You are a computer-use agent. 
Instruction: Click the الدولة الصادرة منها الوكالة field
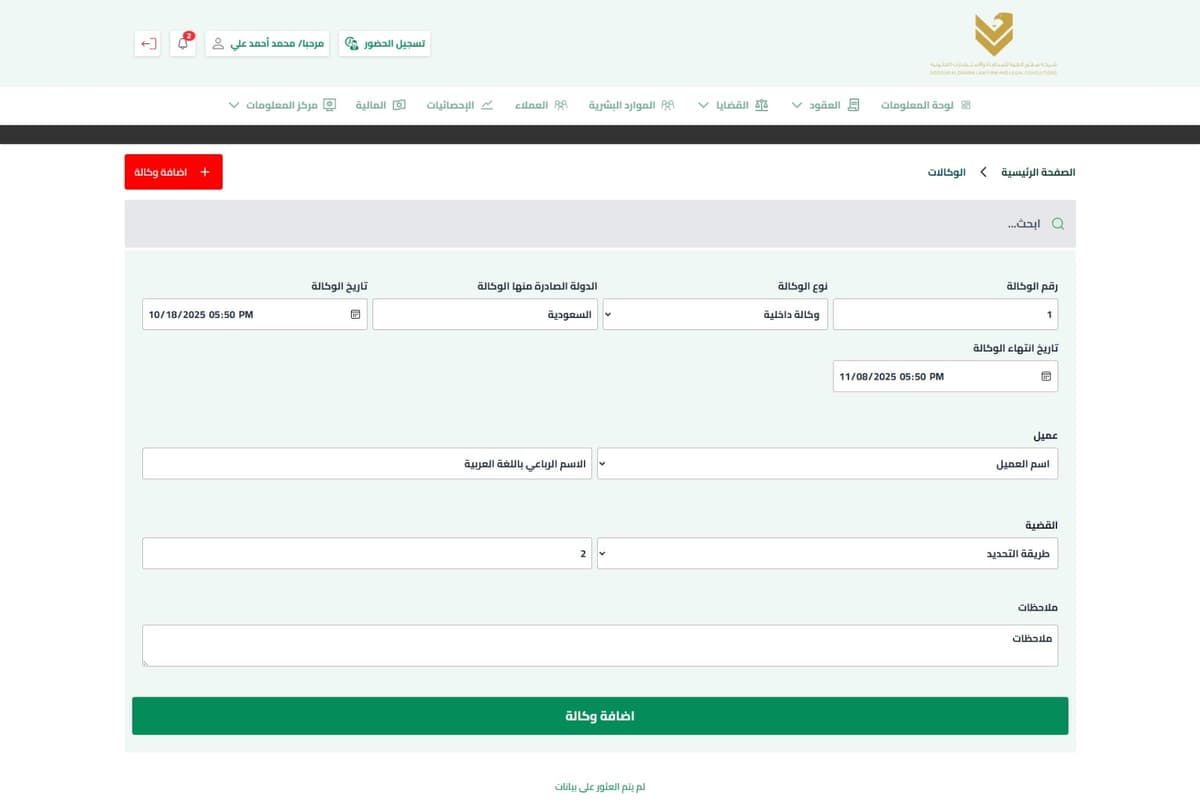click(x=485, y=314)
